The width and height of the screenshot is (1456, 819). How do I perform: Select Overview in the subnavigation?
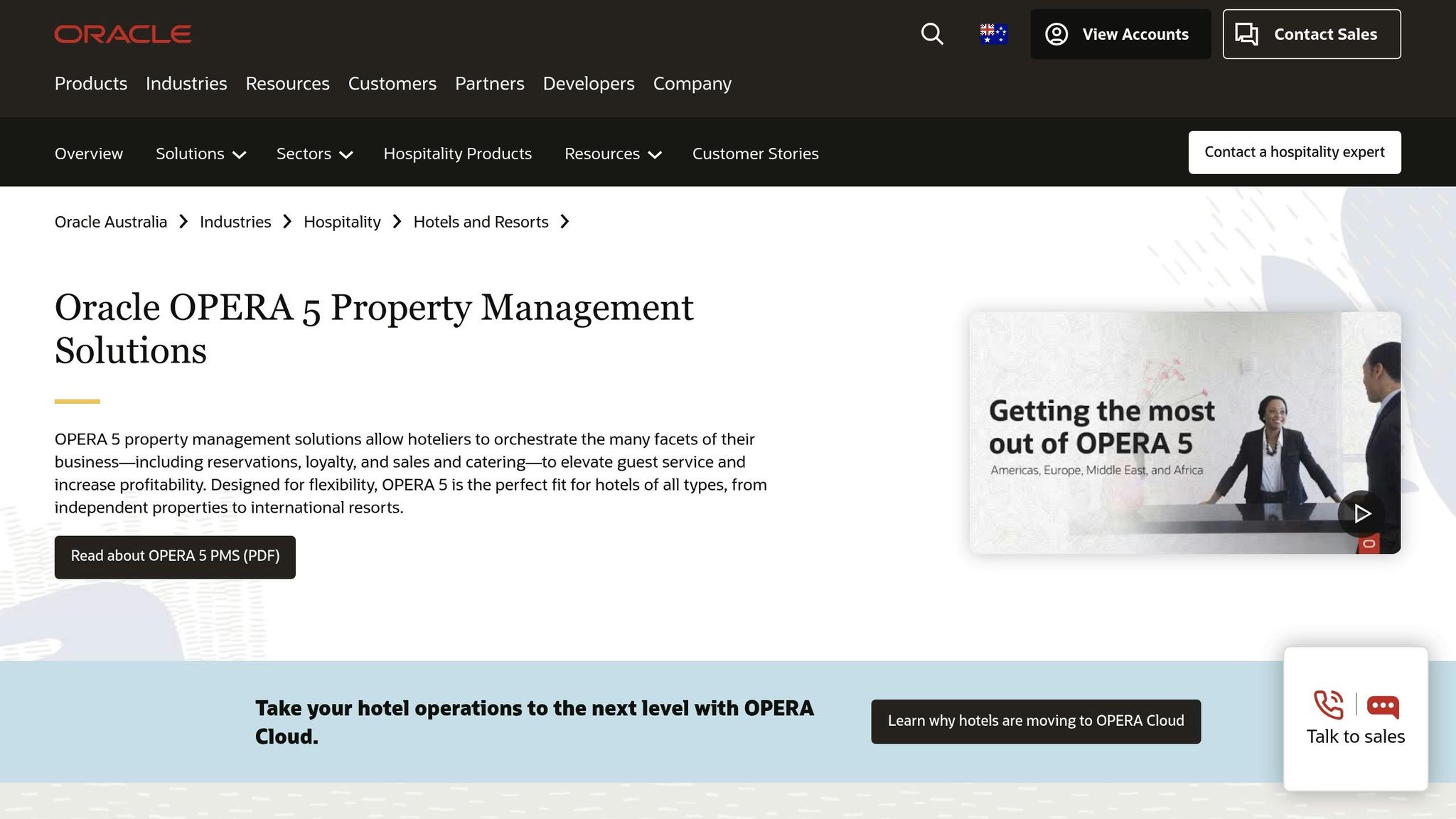(88, 154)
